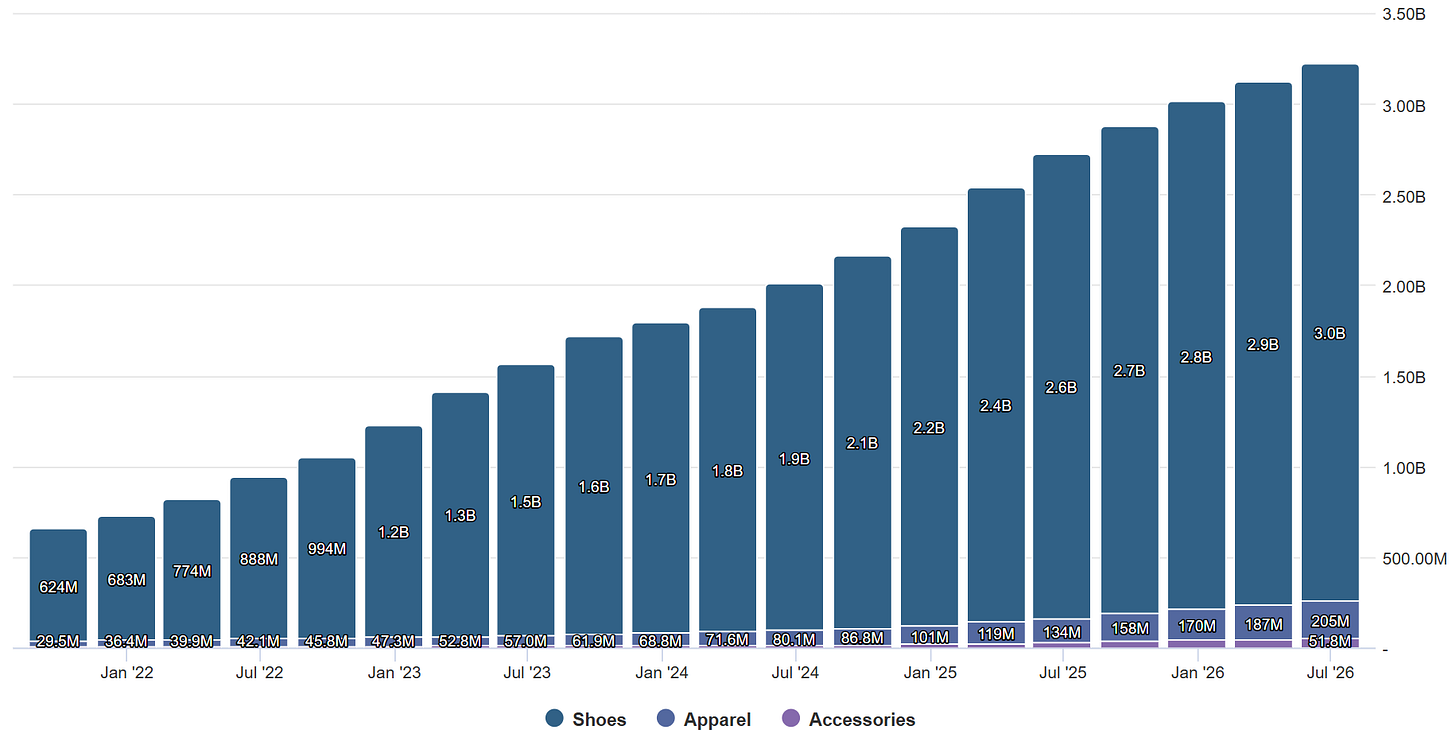Toggle the Apparel series via its legend label

point(717,719)
